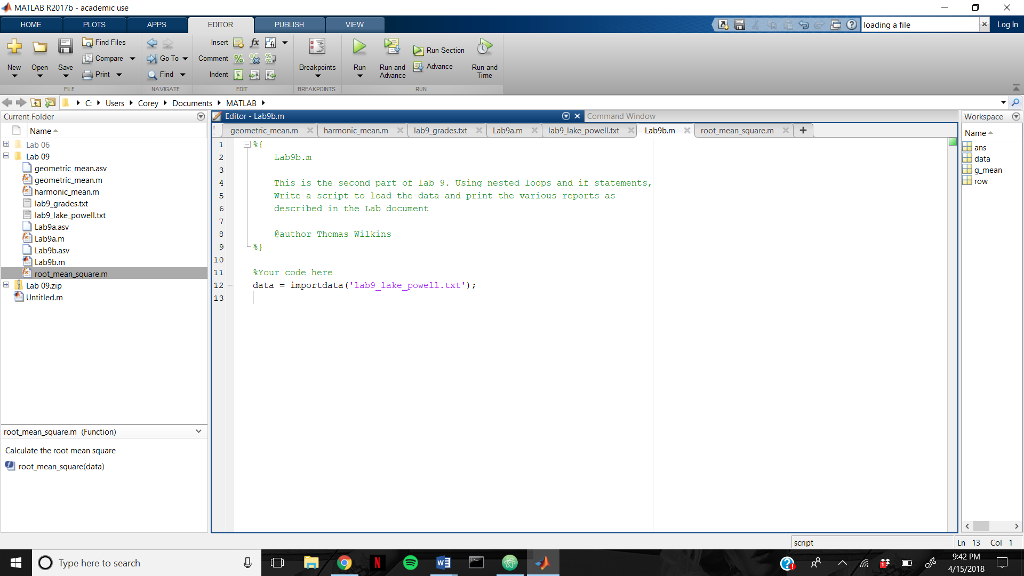Apply Smart Indent icon
Viewport: 1024px width, 576px height.
238,75
